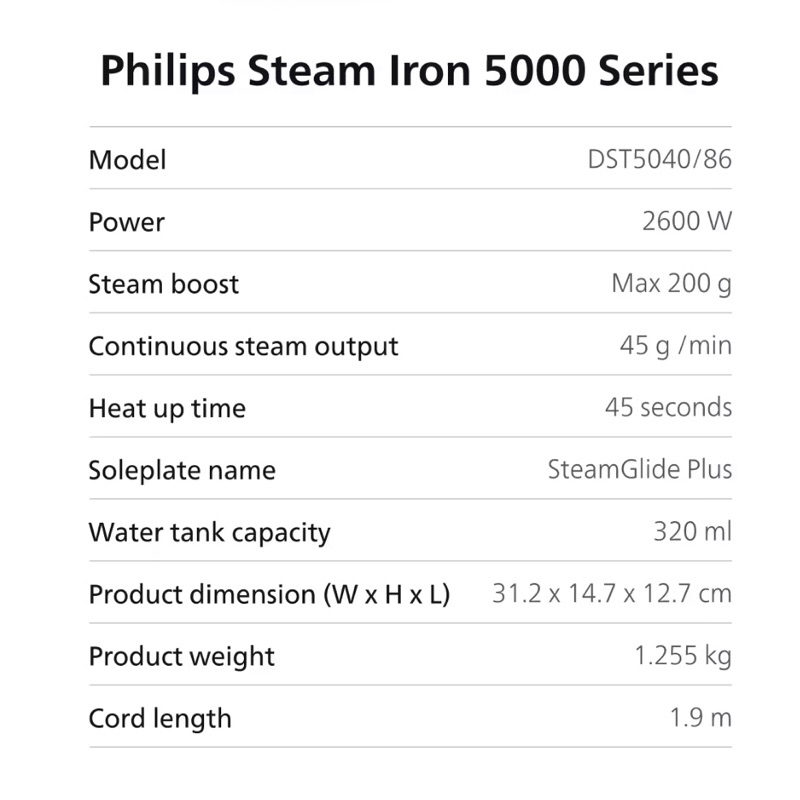The image size is (800, 800).
Task: Click the Model row label
Action: tap(127, 160)
